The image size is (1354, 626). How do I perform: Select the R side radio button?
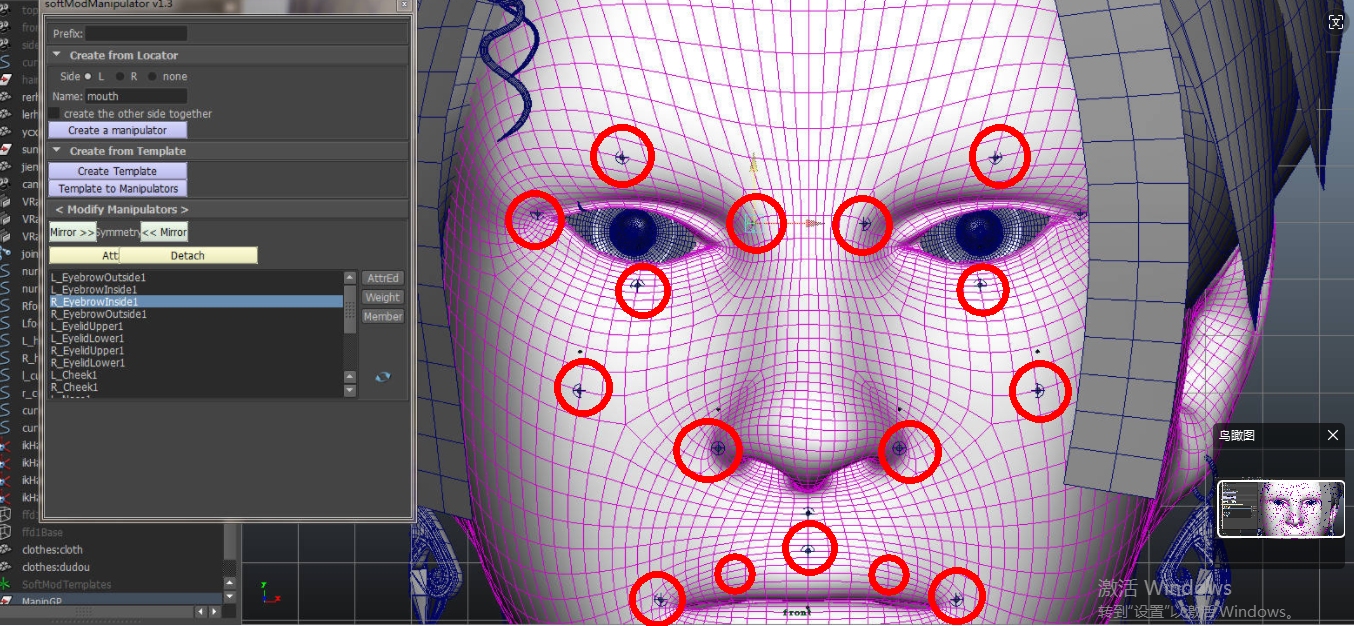120,76
